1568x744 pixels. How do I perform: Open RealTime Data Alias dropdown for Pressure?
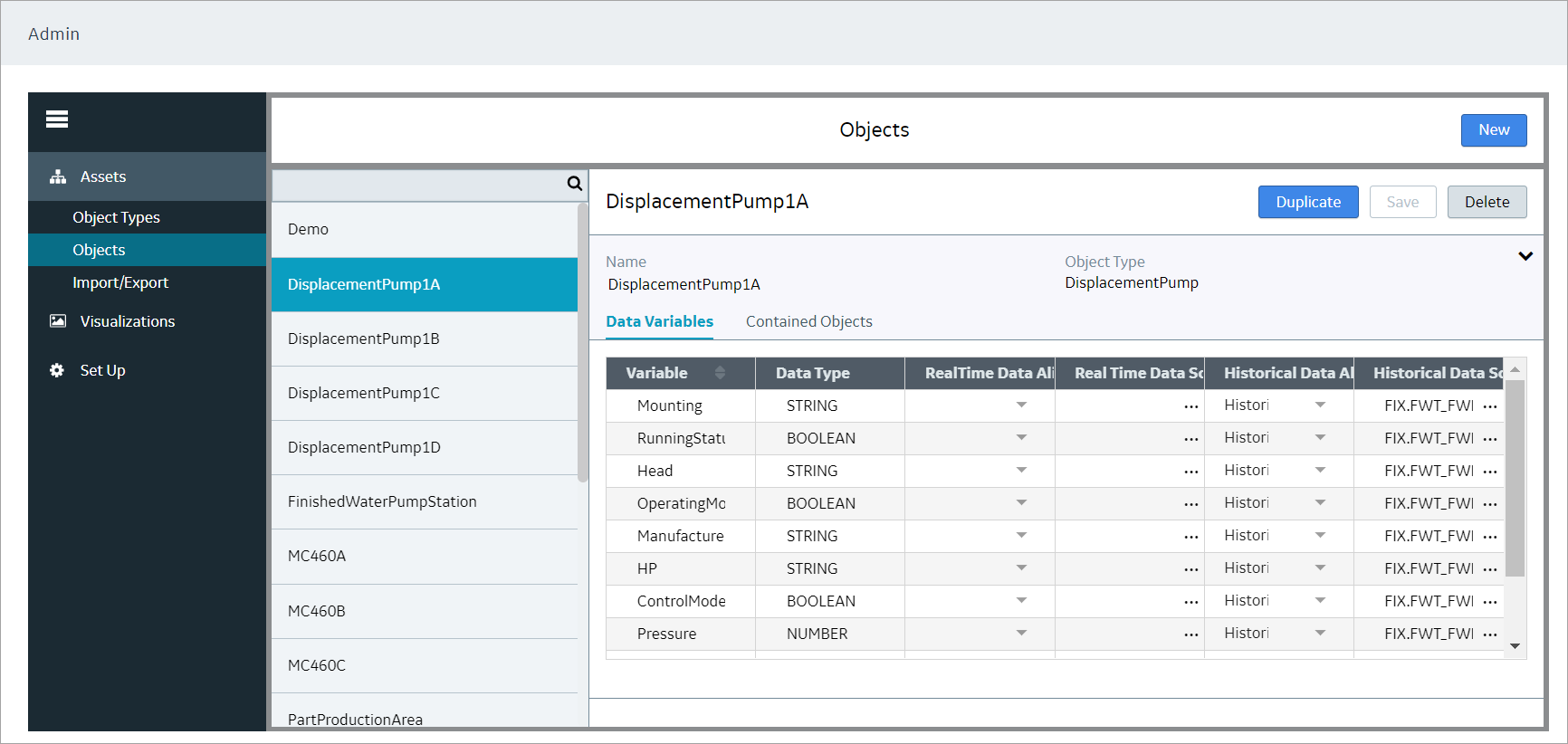tap(1021, 633)
